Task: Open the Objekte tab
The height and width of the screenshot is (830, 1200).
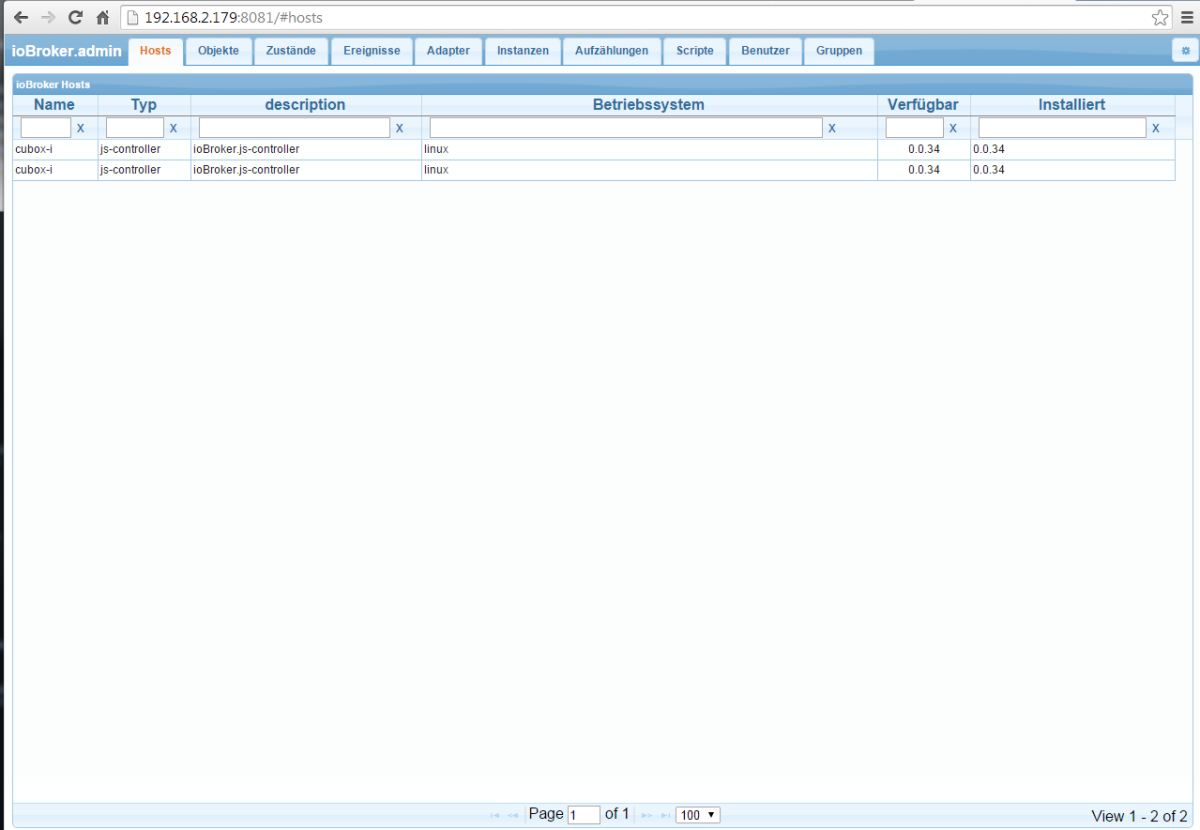Action: (219, 51)
